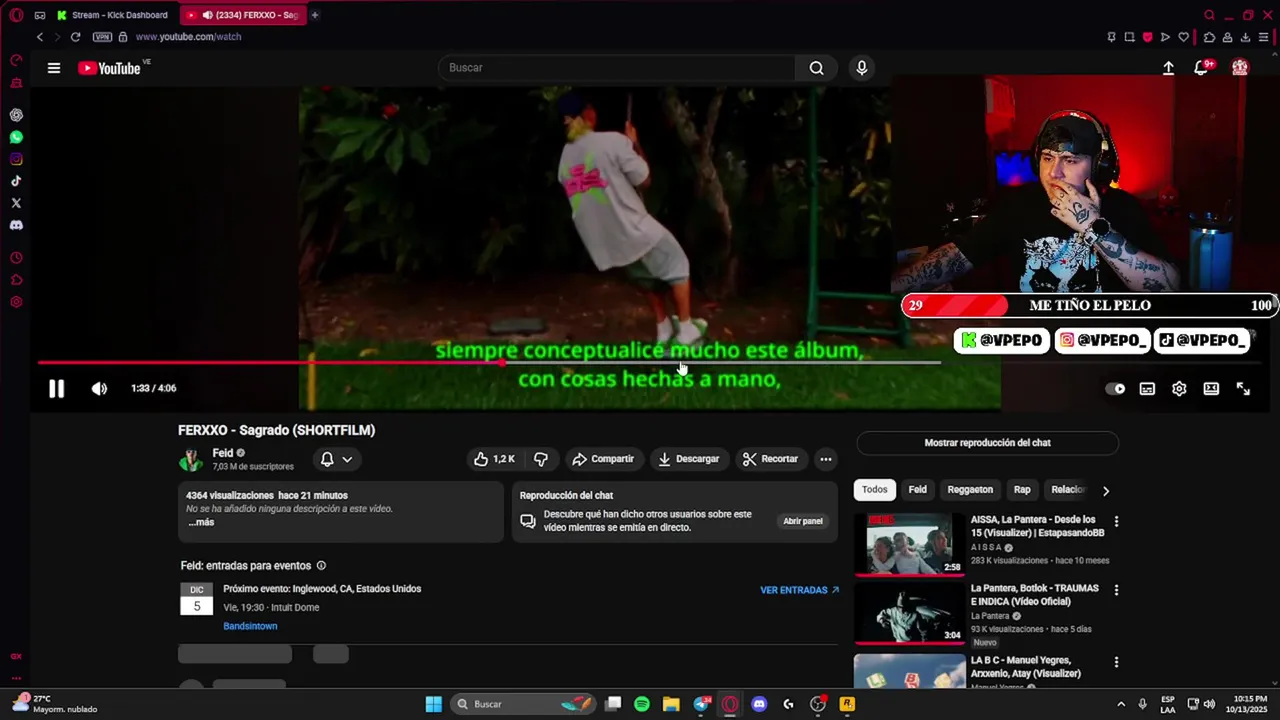1280x720 pixels.
Task: Start voice search with the microphone icon
Action: tap(862, 68)
